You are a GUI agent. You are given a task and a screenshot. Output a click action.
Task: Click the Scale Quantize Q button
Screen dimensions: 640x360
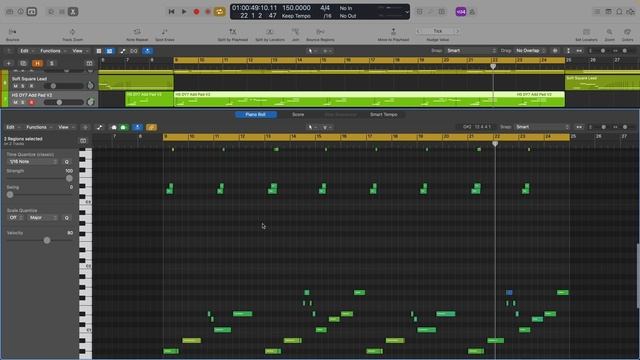pyautogui.click(x=67, y=218)
